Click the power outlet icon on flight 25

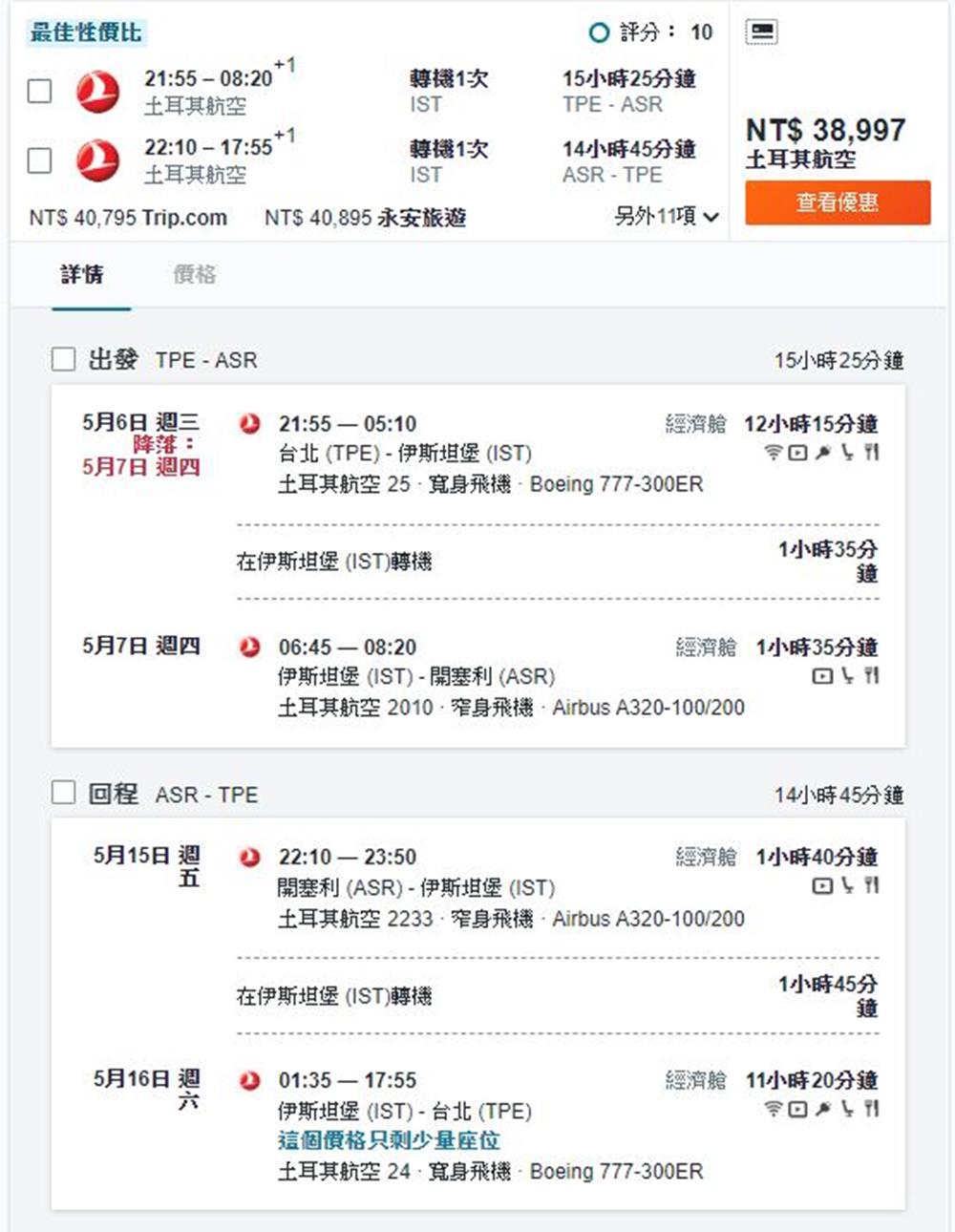pos(822,453)
